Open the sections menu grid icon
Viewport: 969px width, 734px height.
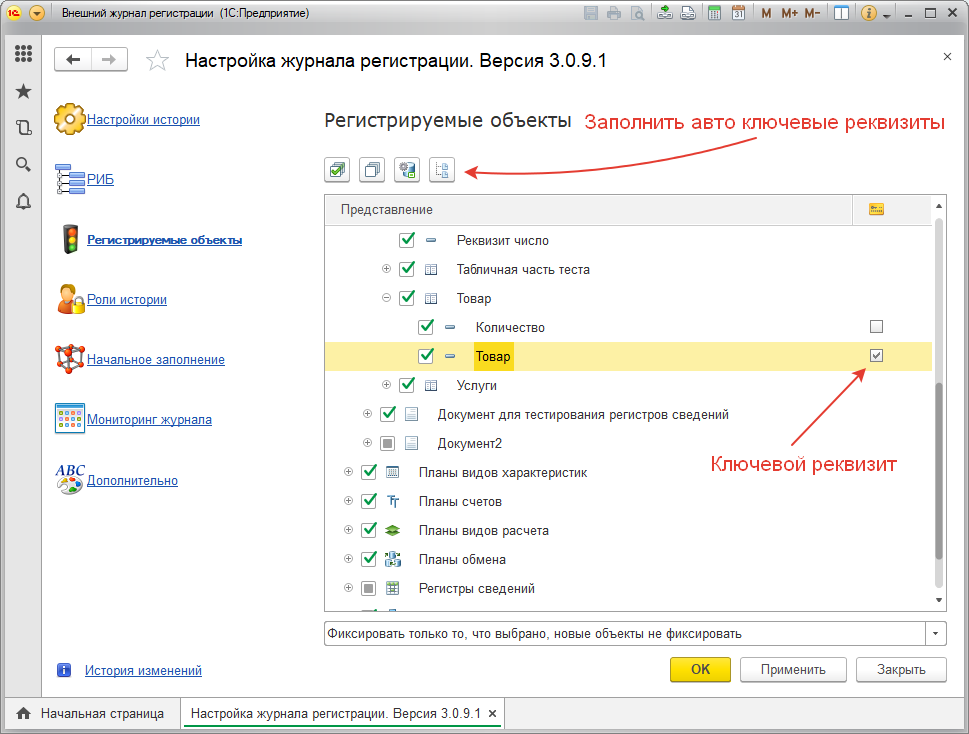24,54
